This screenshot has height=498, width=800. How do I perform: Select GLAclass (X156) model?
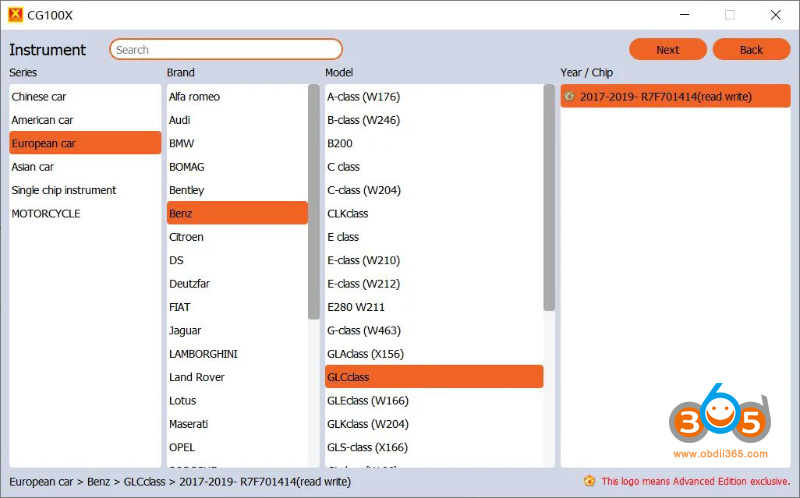click(x=434, y=354)
